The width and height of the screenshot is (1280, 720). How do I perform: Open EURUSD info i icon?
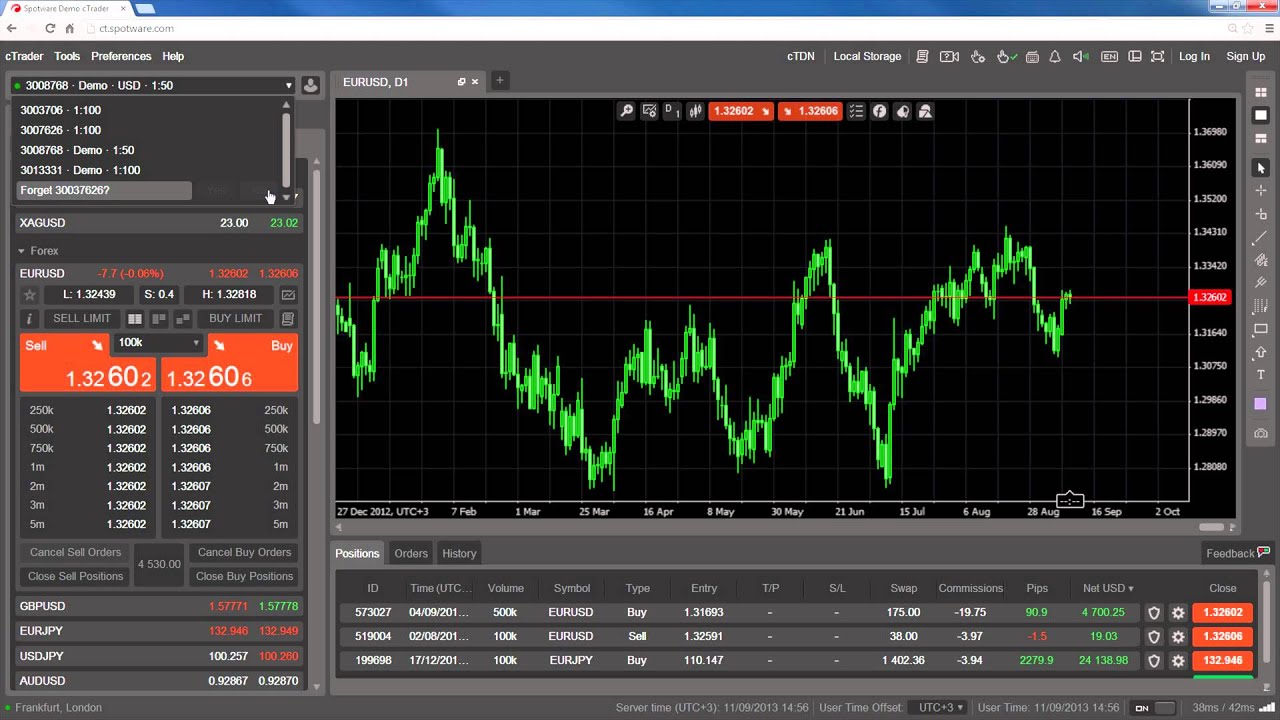click(x=29, y=319)
